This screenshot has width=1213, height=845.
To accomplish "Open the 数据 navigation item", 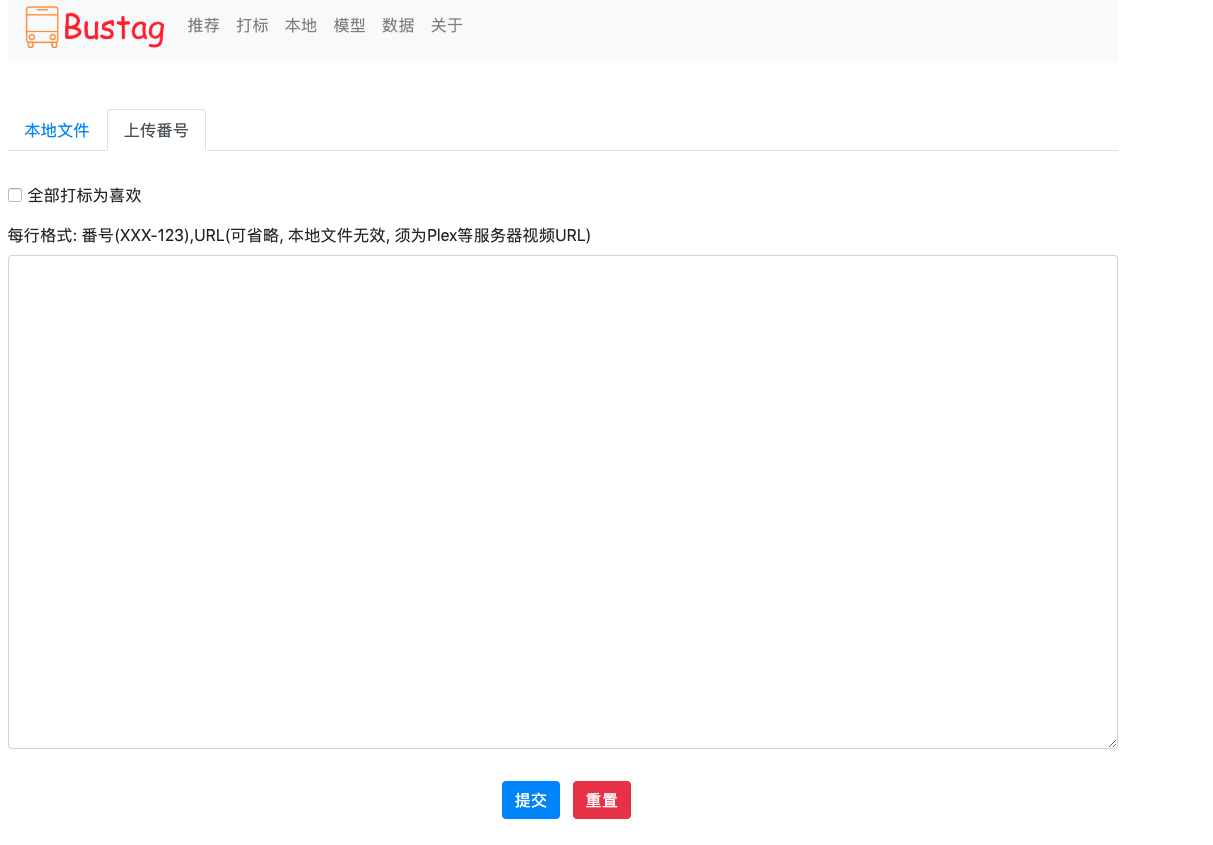I will click(x=398, y=26).
